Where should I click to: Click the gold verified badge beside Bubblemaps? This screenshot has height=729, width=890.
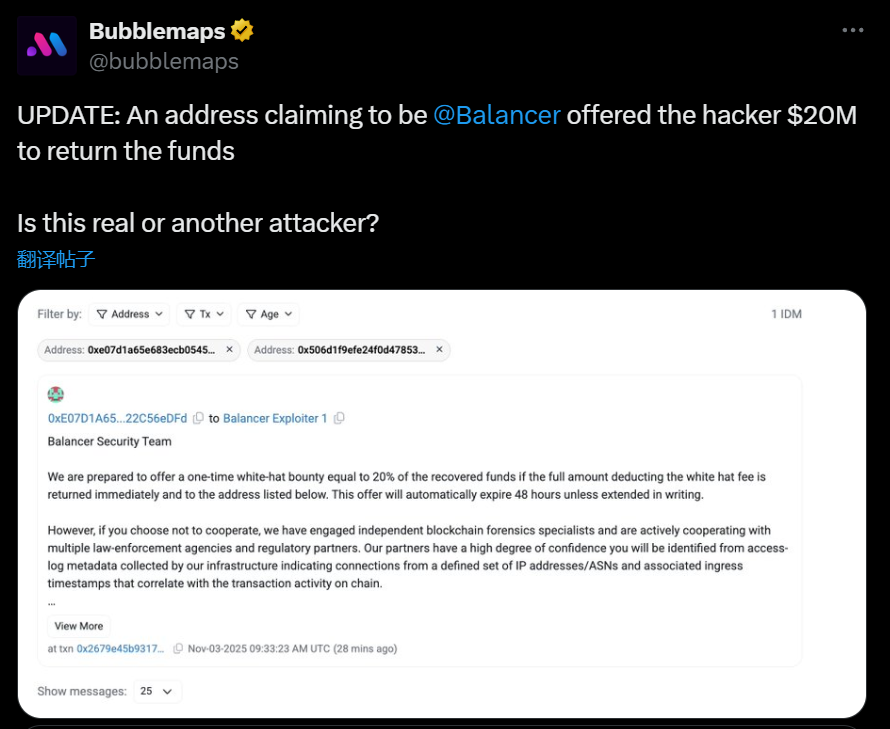[240, 30]
